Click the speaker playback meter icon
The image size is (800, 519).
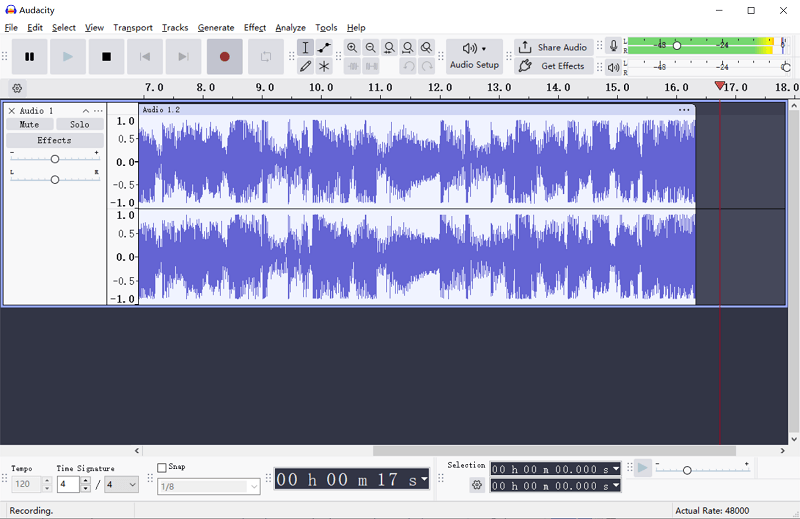(614, 67)
